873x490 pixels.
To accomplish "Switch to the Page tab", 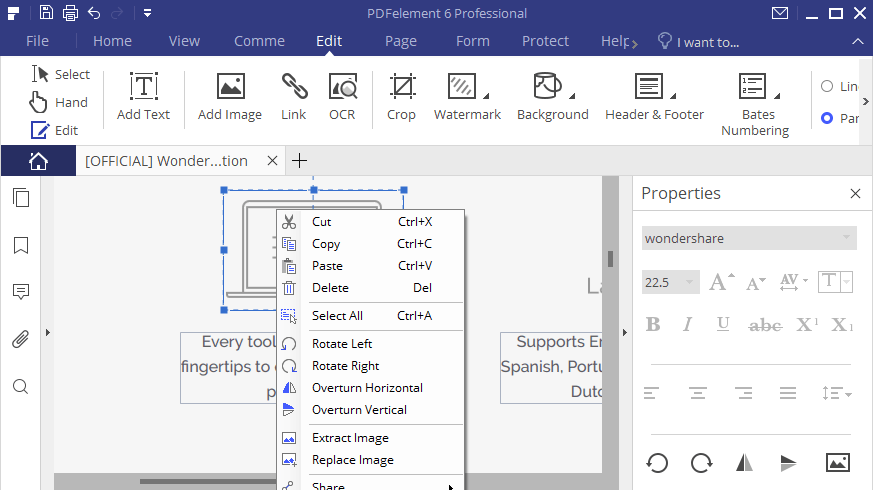I will tap(401, 41).
